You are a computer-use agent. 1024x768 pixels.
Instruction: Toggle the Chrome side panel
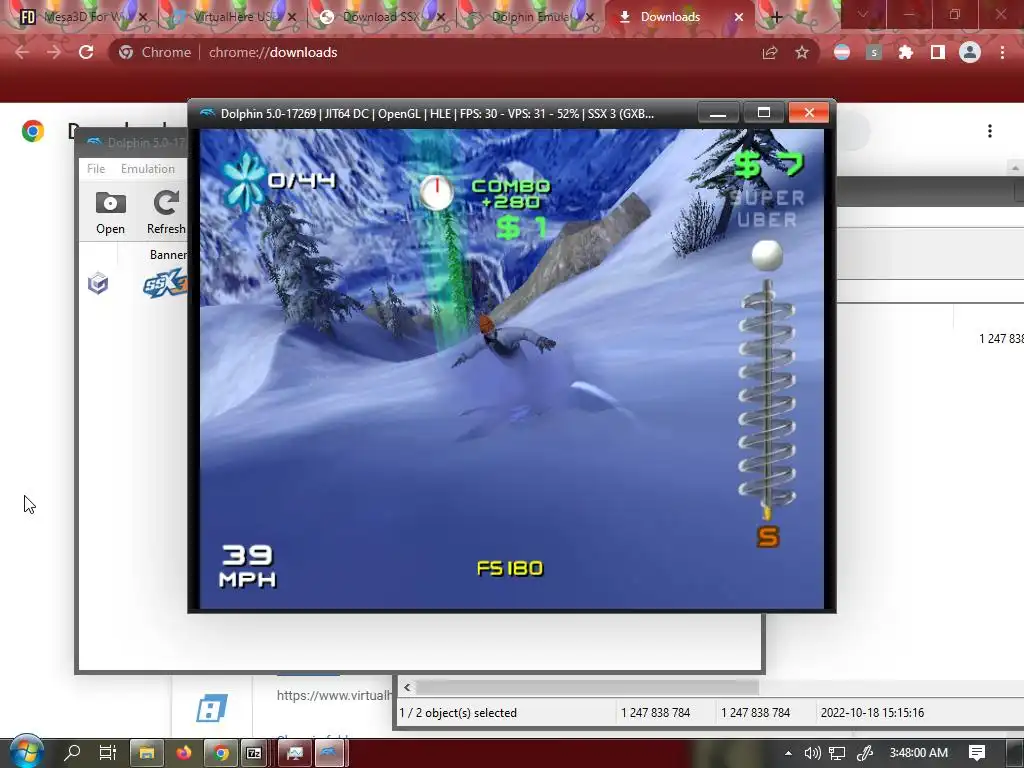(938, 53)
